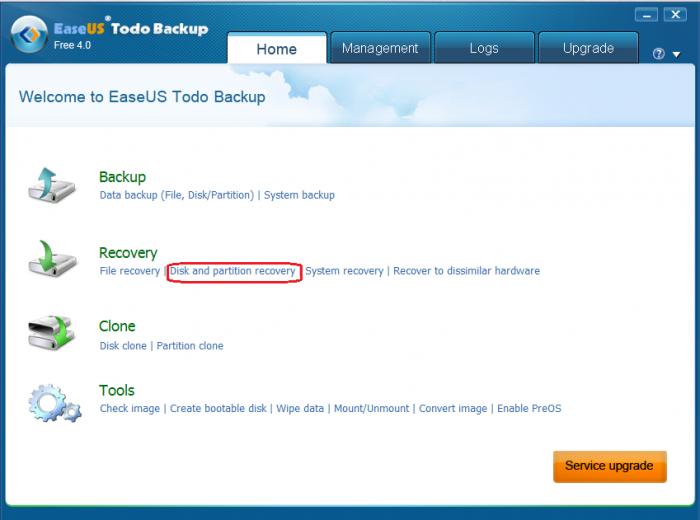Open Convert image tool
This screenshot has height=520, width=700.
453,408
